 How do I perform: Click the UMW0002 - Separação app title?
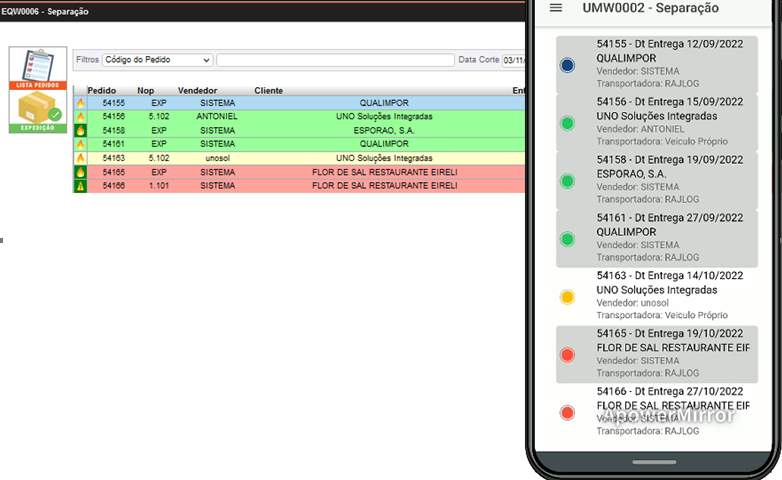(650, 8)
